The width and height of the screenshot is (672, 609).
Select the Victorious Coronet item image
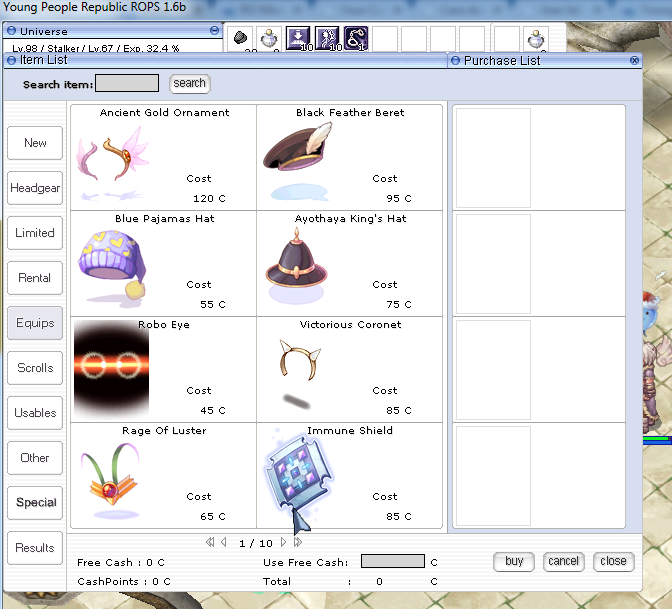[x=299, y=374]
